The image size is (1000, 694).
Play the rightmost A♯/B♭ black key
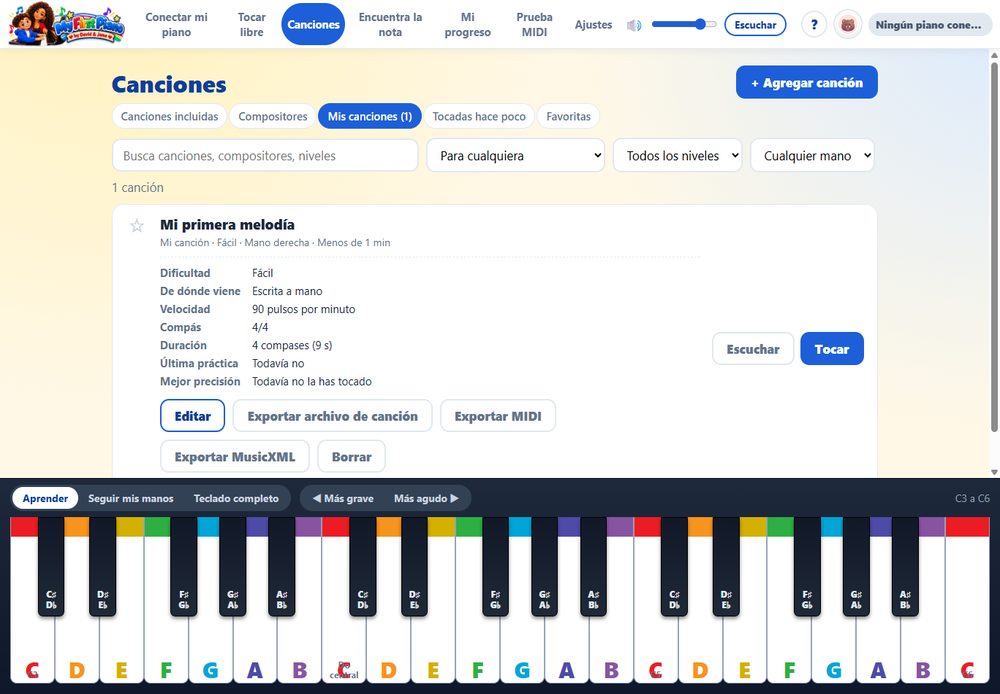[905, 568]
